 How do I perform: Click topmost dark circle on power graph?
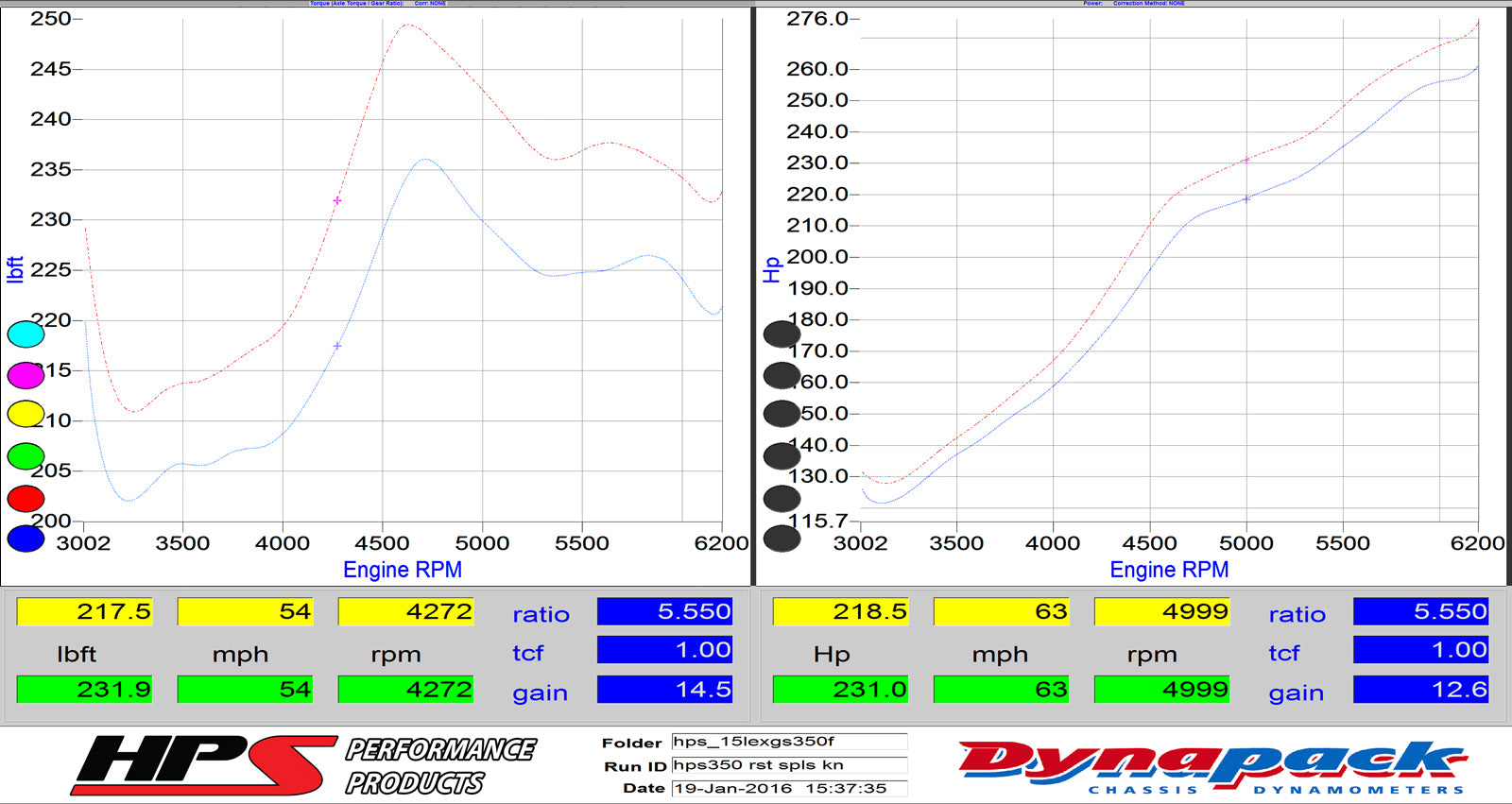coord(782,334)
